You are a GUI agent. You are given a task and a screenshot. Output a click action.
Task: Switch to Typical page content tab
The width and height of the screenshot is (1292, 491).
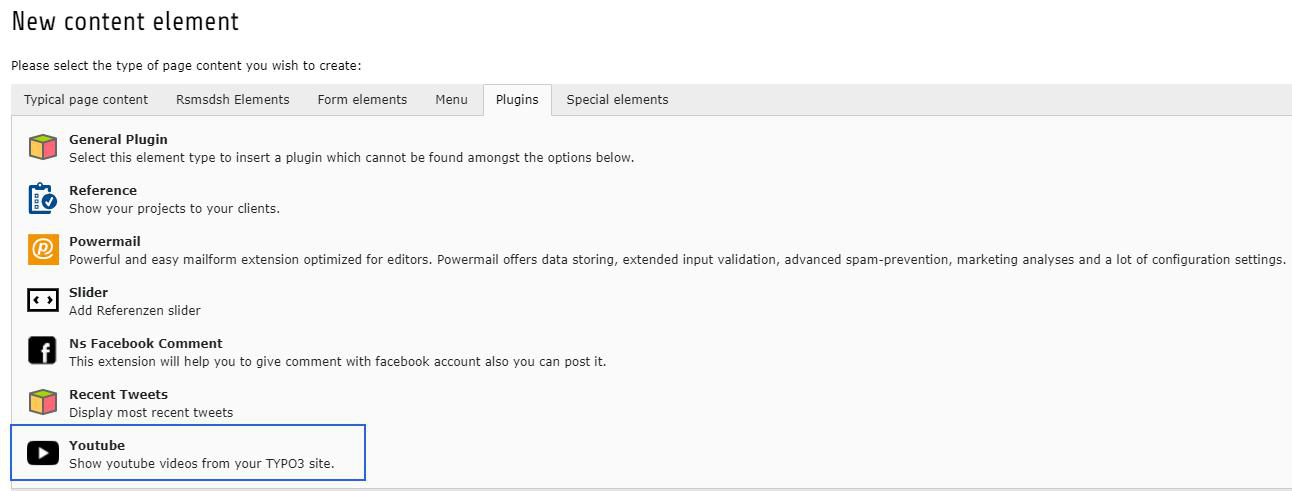[86, 99]
